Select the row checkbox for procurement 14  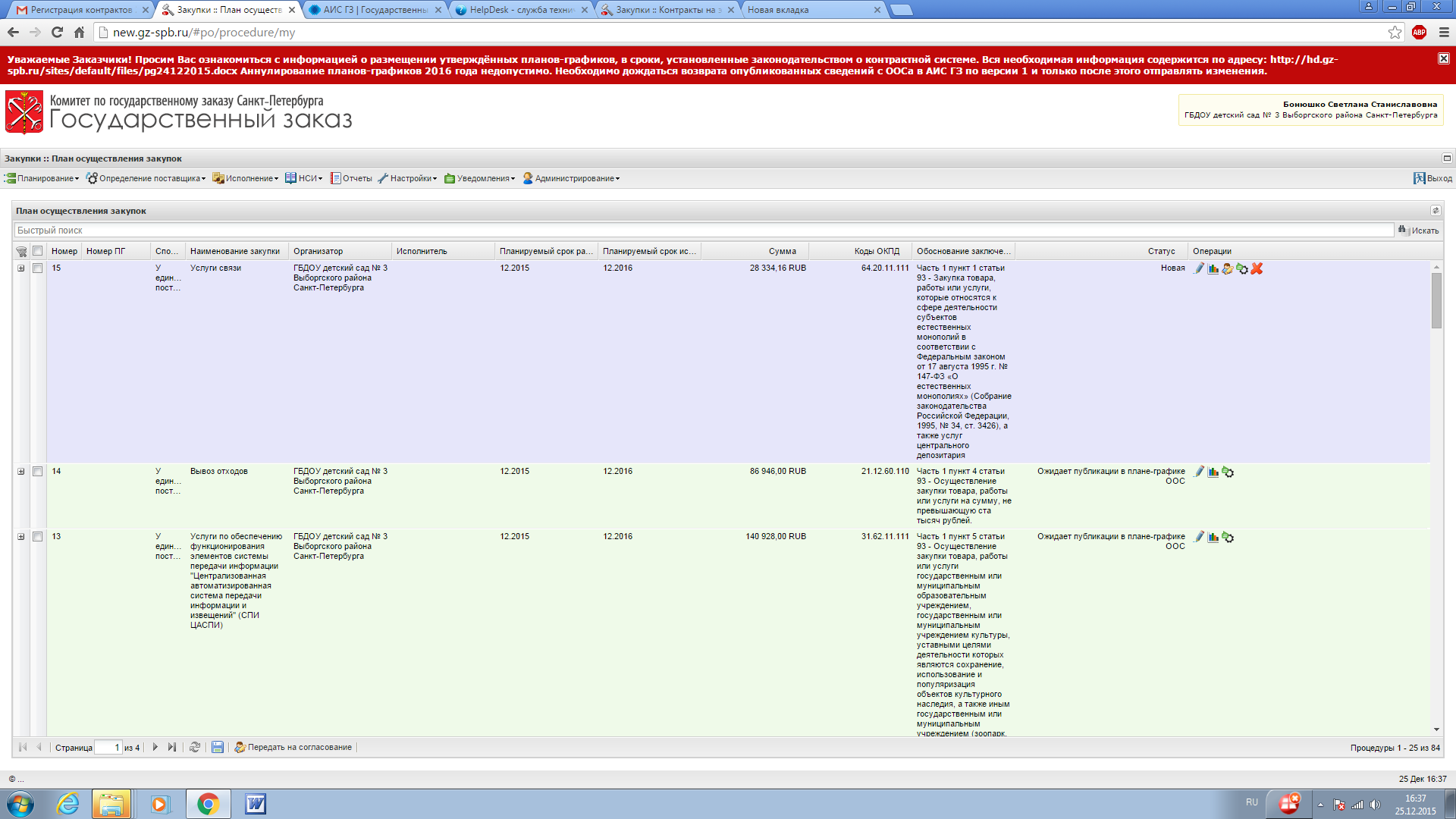tap(37, 472)
